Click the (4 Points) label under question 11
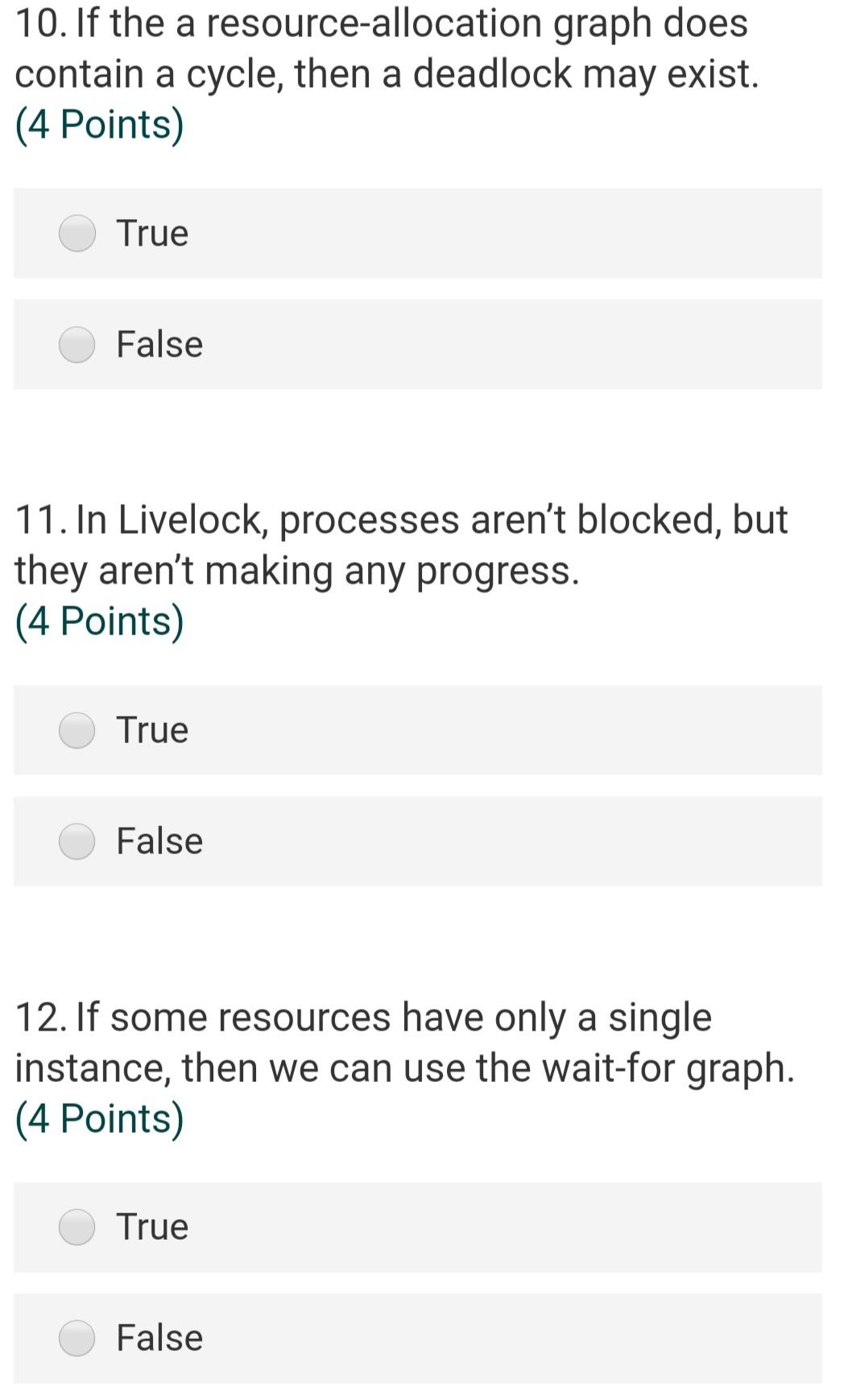Screen dimensions: 852x1400 tap(98, 619)
